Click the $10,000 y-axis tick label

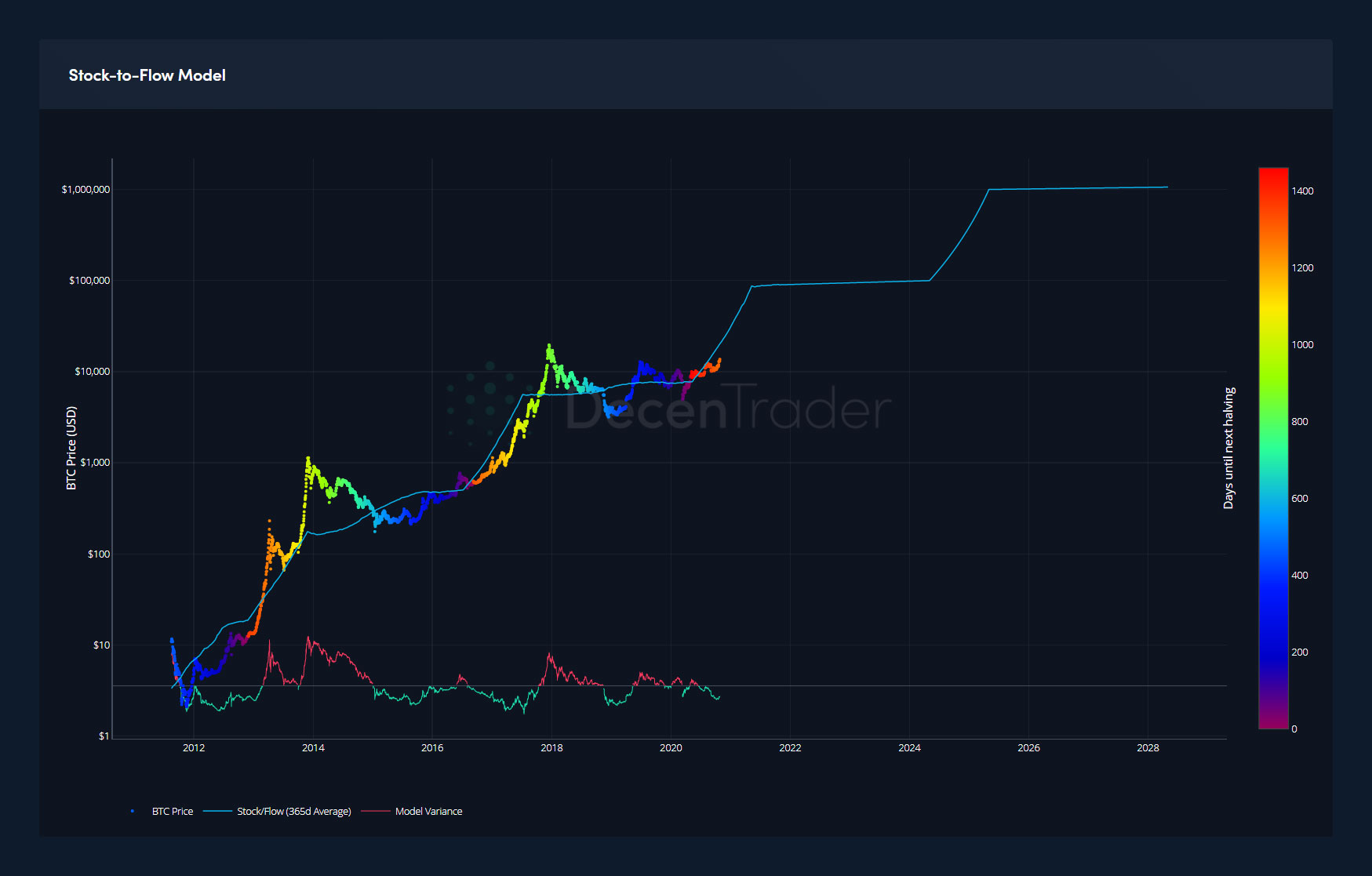92,372
